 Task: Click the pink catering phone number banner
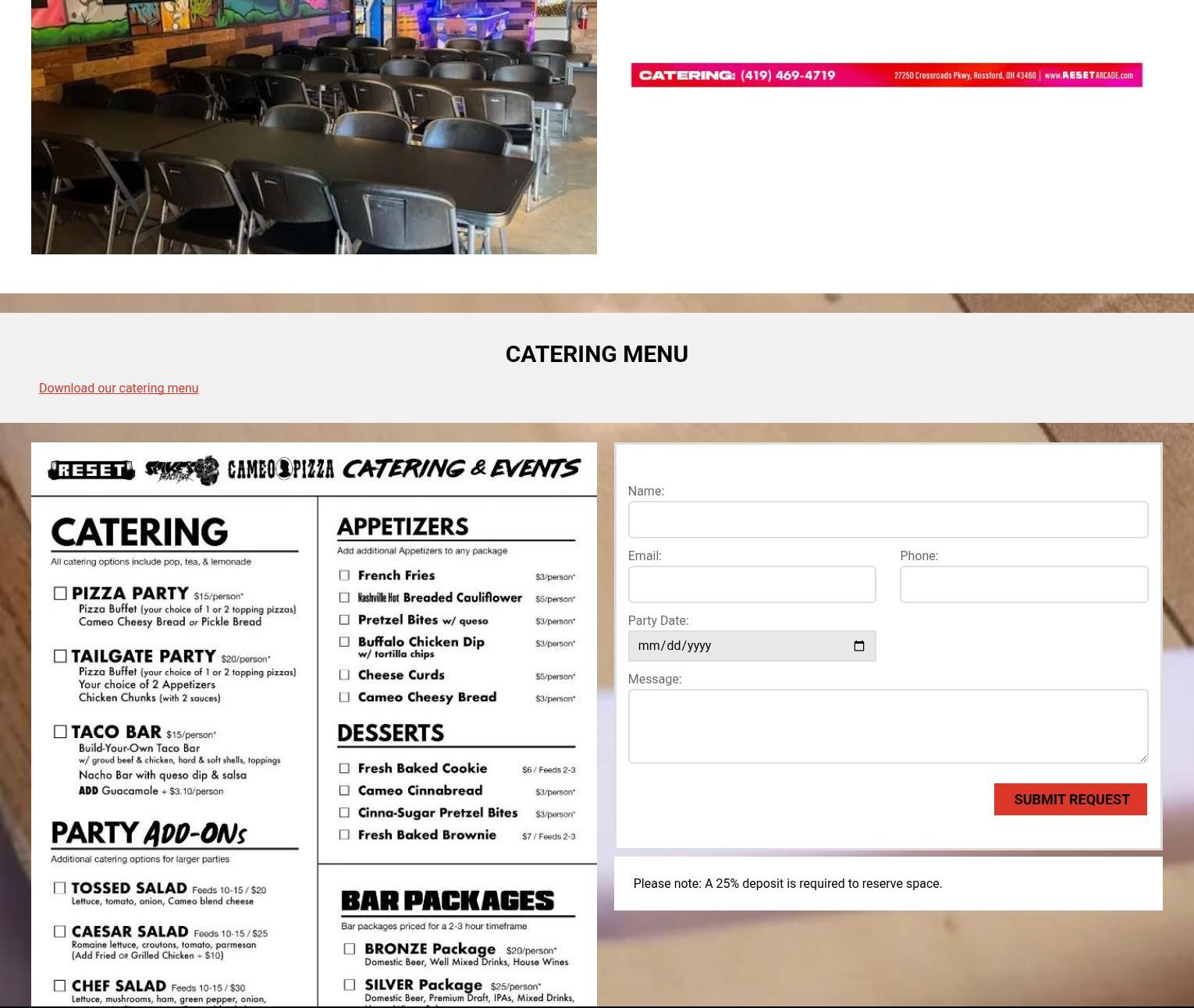tap(887, 75)
